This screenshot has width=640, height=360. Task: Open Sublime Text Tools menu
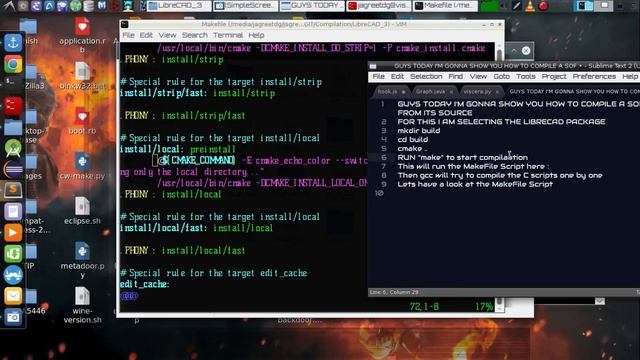click(x=525, y=76)
